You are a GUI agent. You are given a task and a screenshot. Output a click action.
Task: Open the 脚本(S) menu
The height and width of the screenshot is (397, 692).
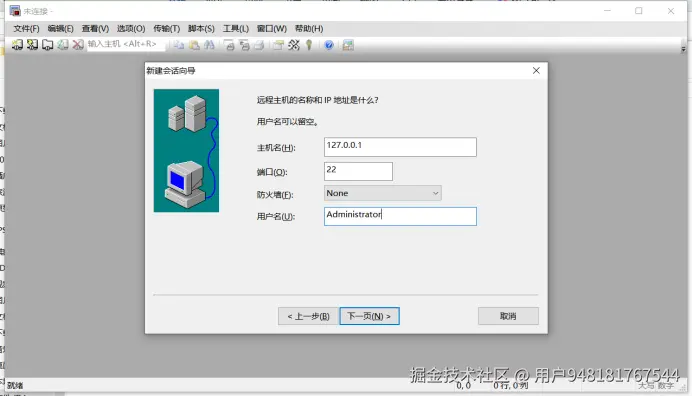click(x=201, y=29)
